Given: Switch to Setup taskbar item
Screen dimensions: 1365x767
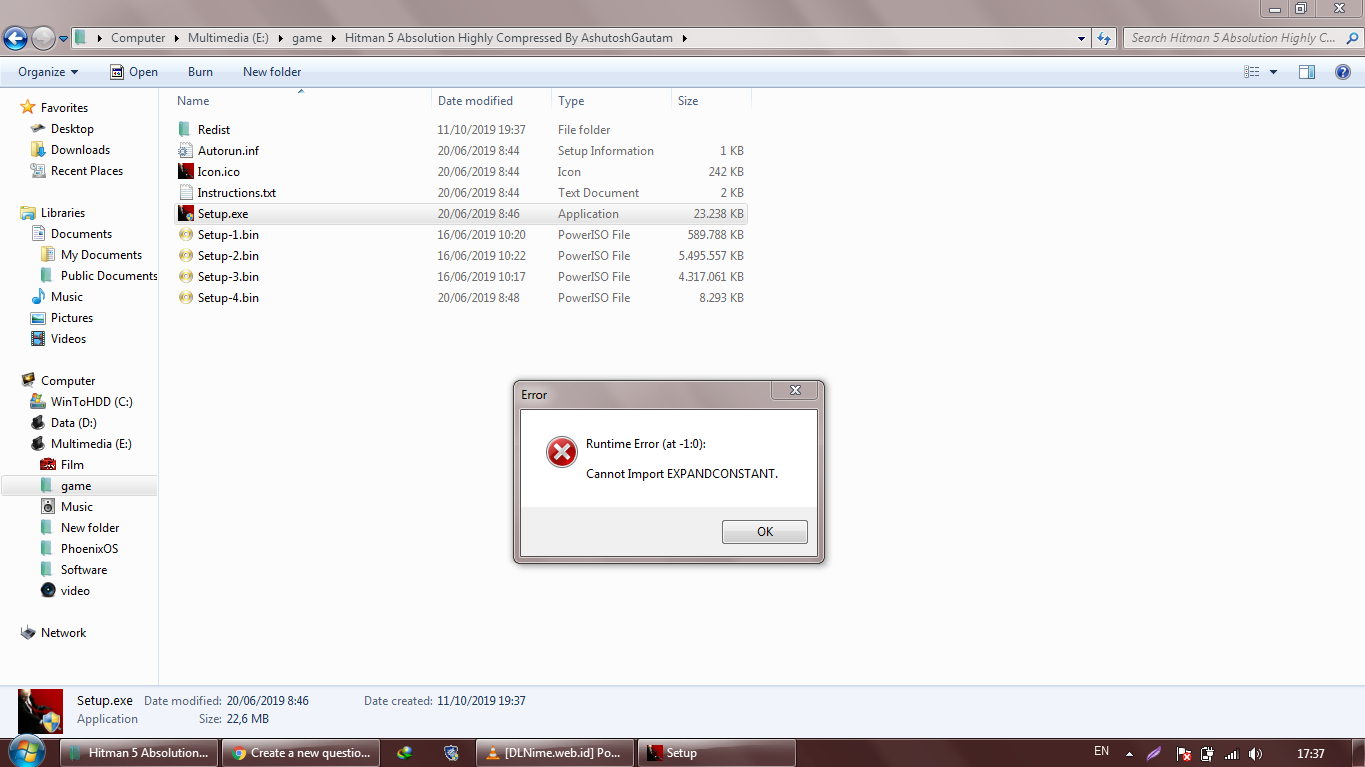Looking at the screenshot, I should coord(717,753).
